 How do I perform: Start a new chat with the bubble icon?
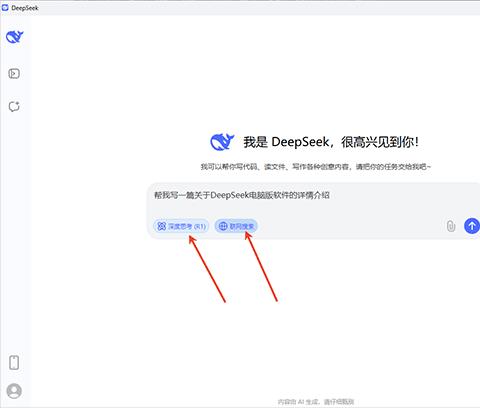[x=14, y=107]
